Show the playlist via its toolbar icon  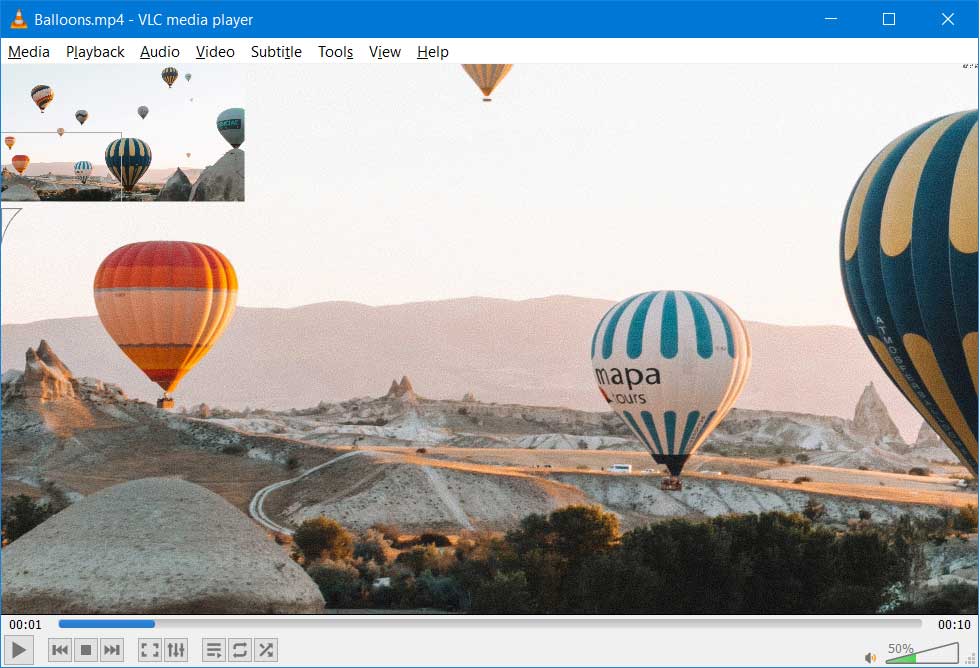pyautogui.click(x=213, y=649)
